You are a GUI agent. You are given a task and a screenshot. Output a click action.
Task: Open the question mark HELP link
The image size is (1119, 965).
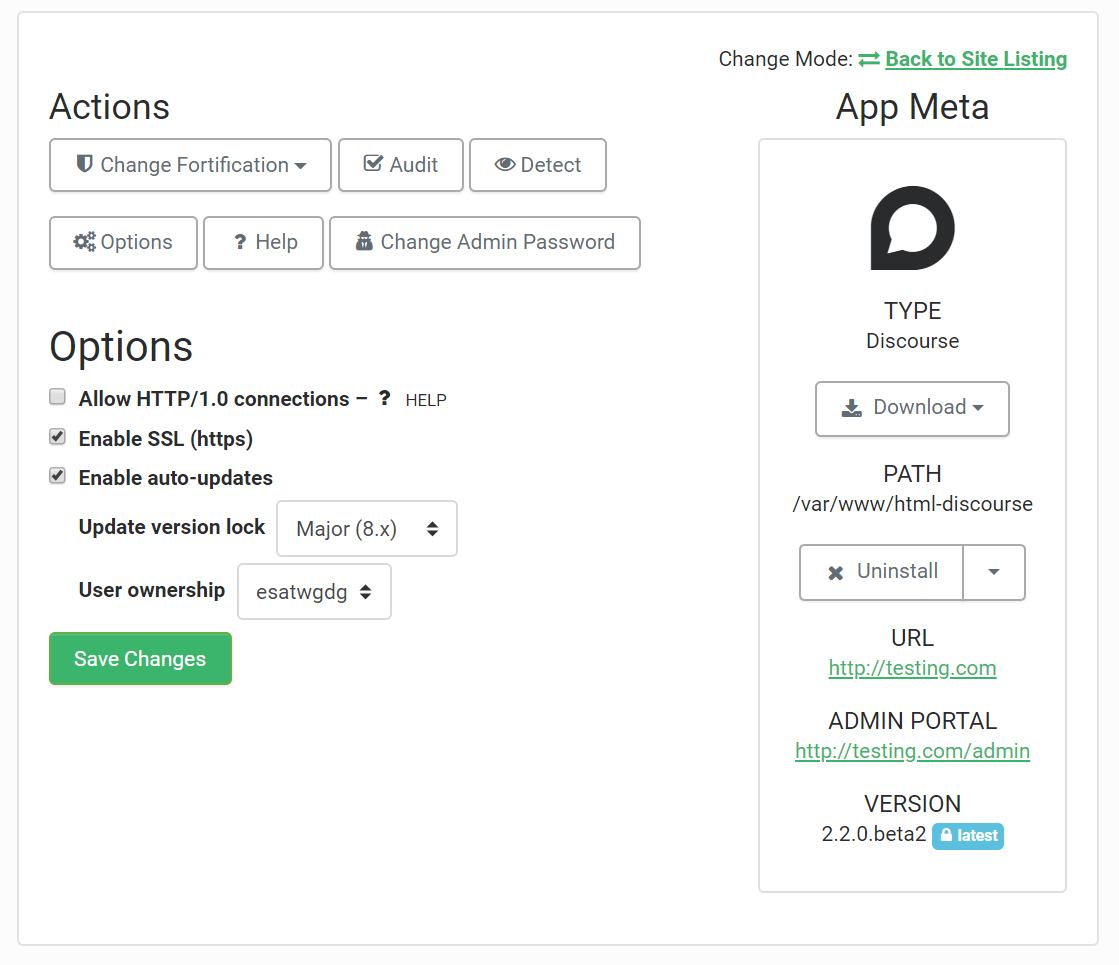(x=412, y=399)
